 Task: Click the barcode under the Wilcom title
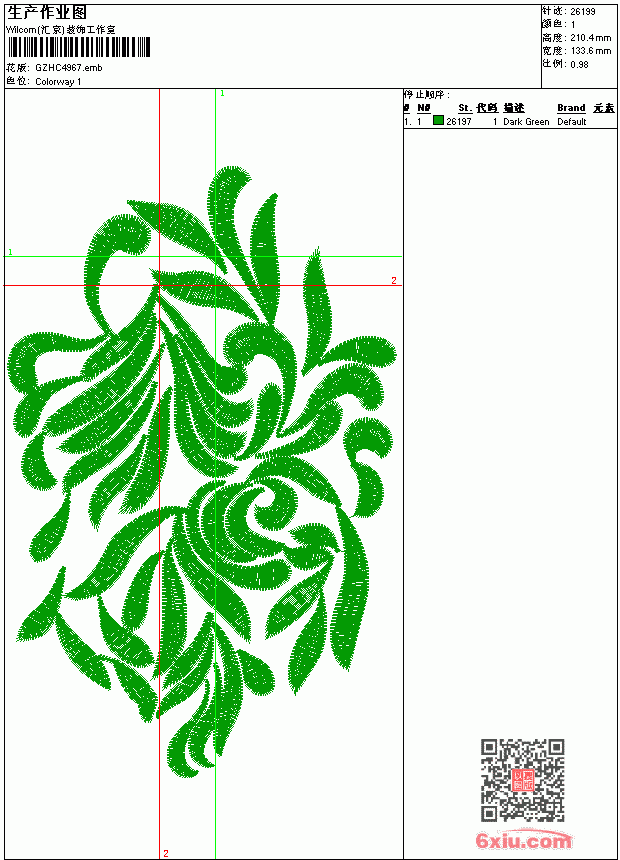pyautogui.click(x=78, y=47)
